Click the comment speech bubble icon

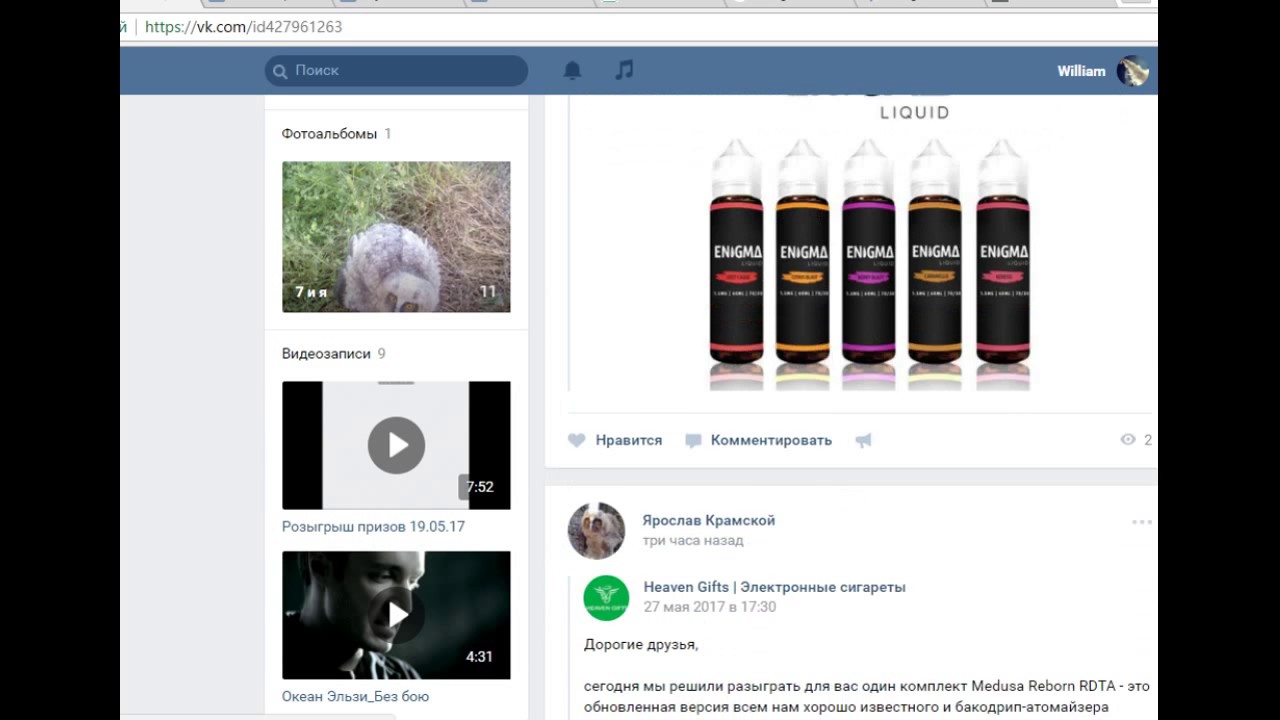[x=693, y=440]
